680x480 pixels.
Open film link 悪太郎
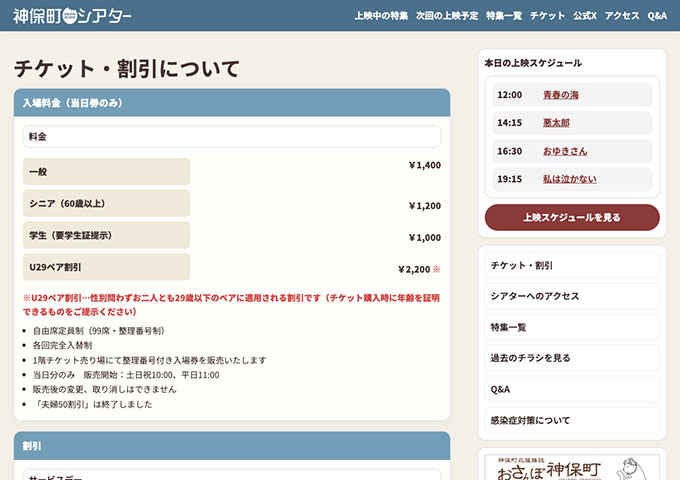(x=556, y=123)
